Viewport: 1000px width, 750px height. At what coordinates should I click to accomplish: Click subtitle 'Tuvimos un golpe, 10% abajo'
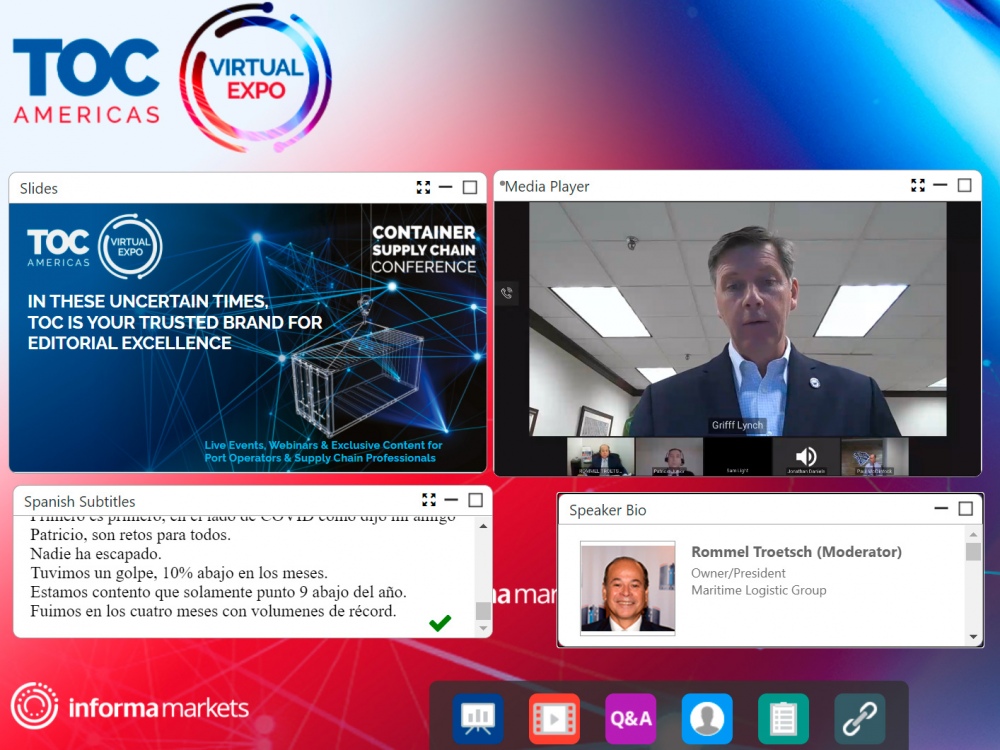coord(179,573)
